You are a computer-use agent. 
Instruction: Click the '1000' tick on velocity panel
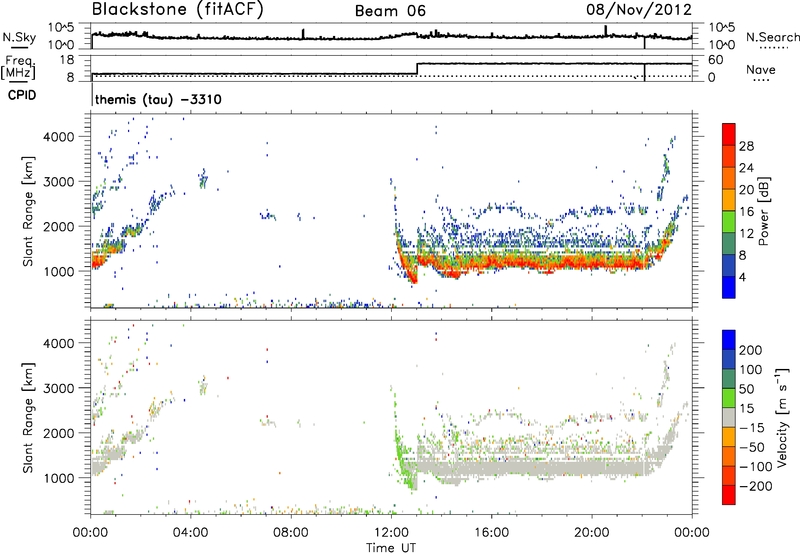point(59,478)
